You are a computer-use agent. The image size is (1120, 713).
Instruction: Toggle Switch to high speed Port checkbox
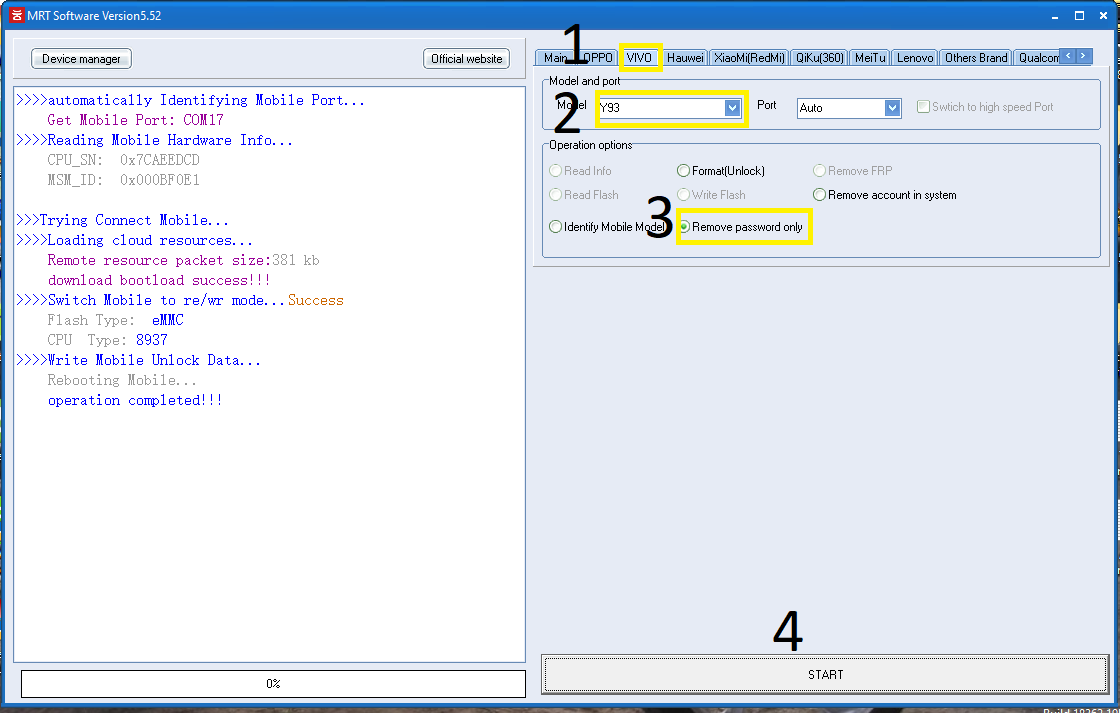(x=924, y=106)
